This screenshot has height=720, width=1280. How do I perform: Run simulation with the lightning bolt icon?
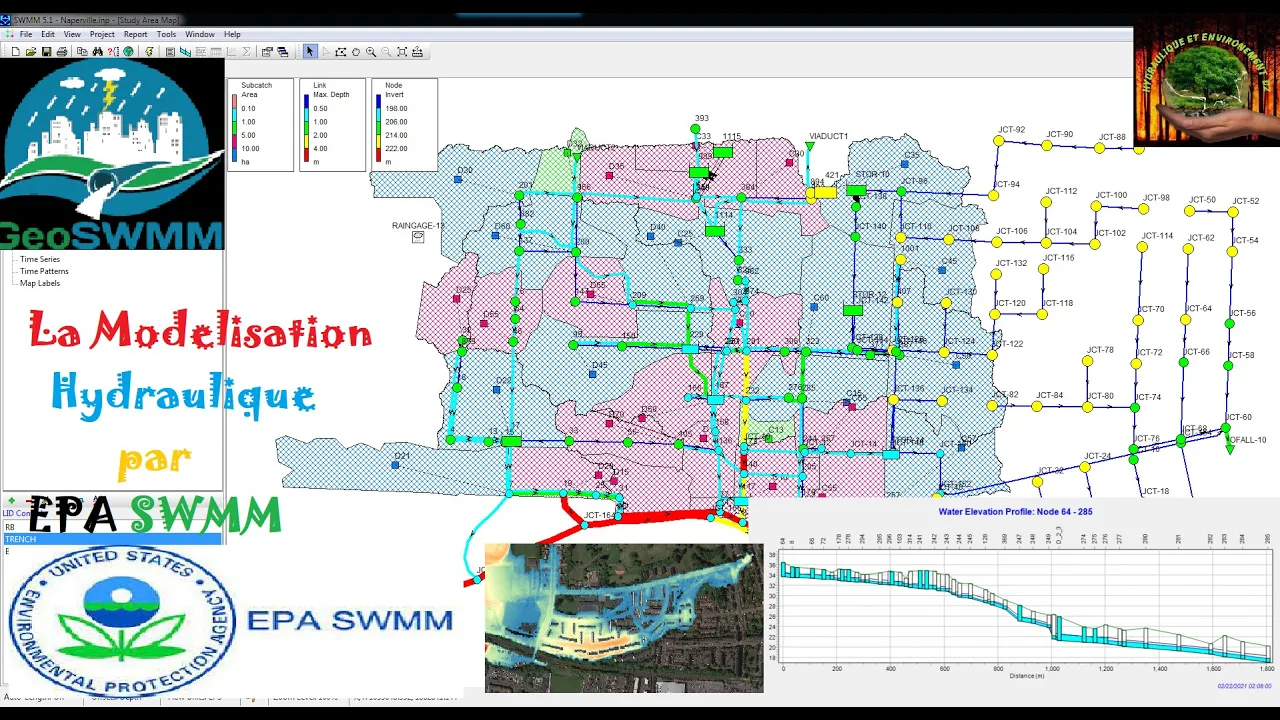pyautogui.click(x=150, y=51)
